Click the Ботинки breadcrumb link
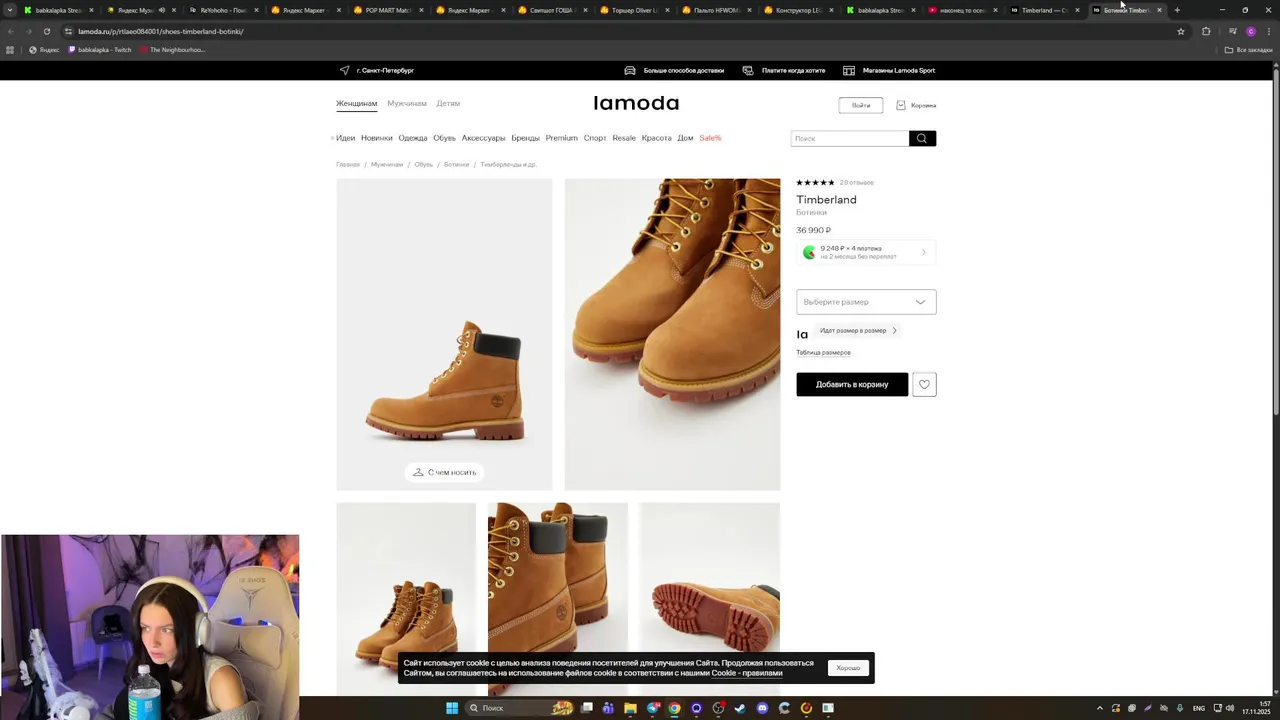Screen dimensions: 1280x720 [x=456, y=164]
